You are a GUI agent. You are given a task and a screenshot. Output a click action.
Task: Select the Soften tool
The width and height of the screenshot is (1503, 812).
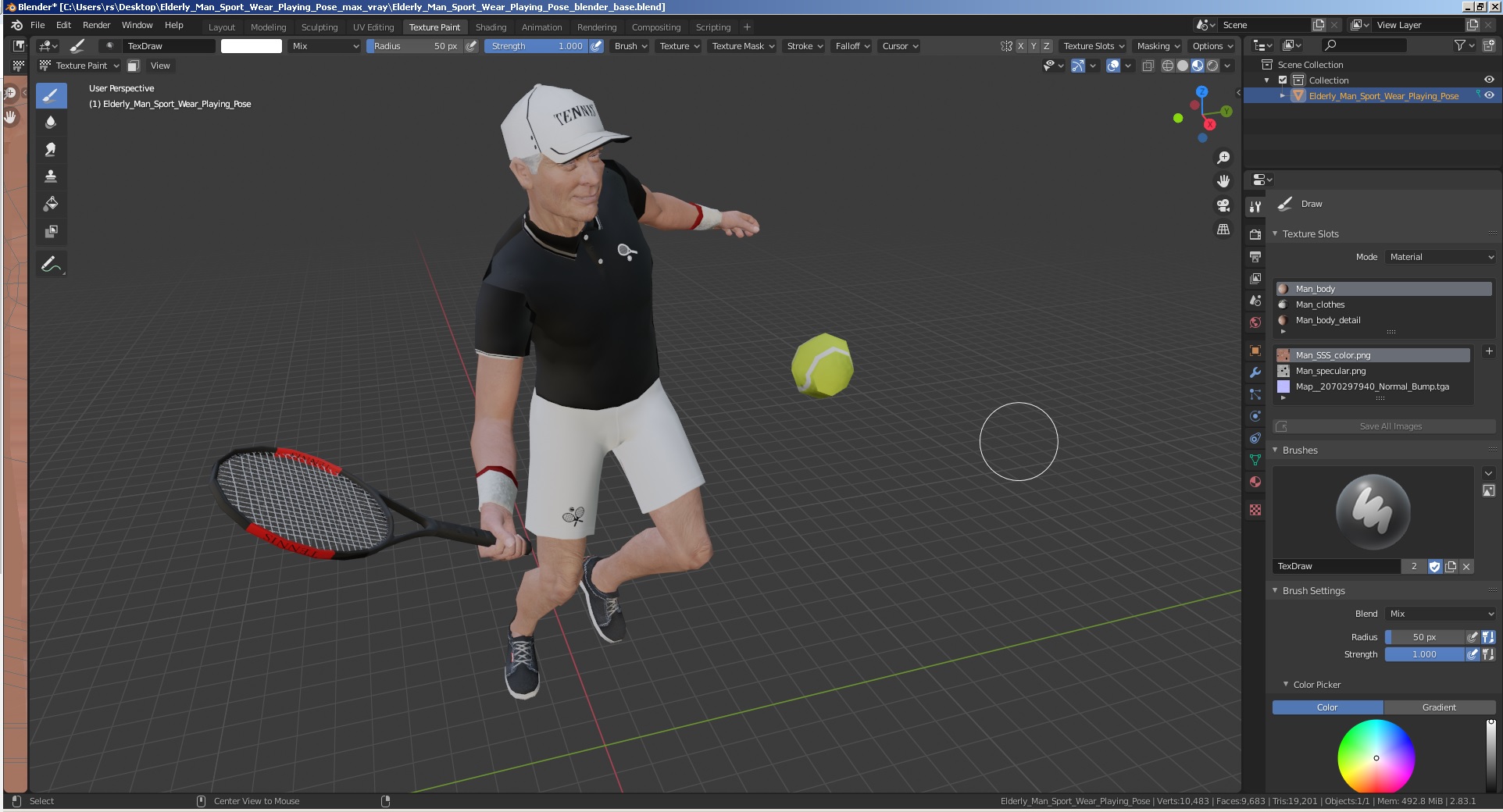pyautogui.click(x=51, y=123)
